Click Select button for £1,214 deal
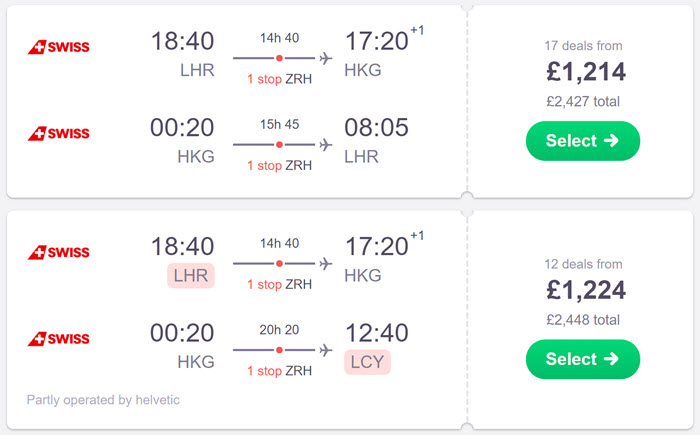The height and width of the screenshot is (435, 700). coord(583,141)
